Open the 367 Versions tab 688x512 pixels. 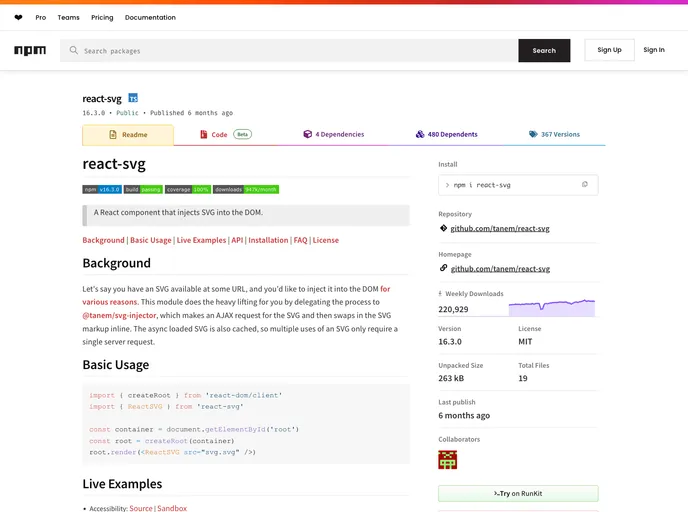tap(555, 134)
